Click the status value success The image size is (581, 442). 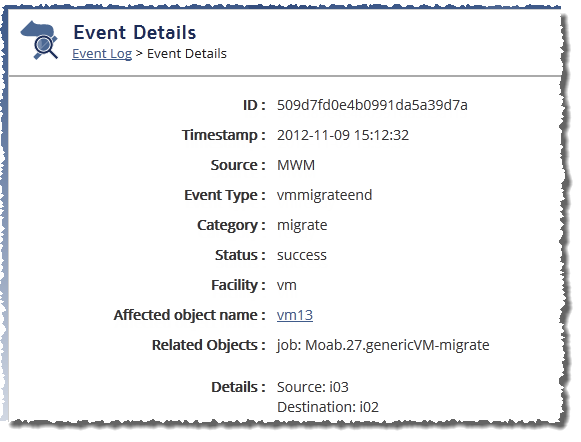pos(302,255)
